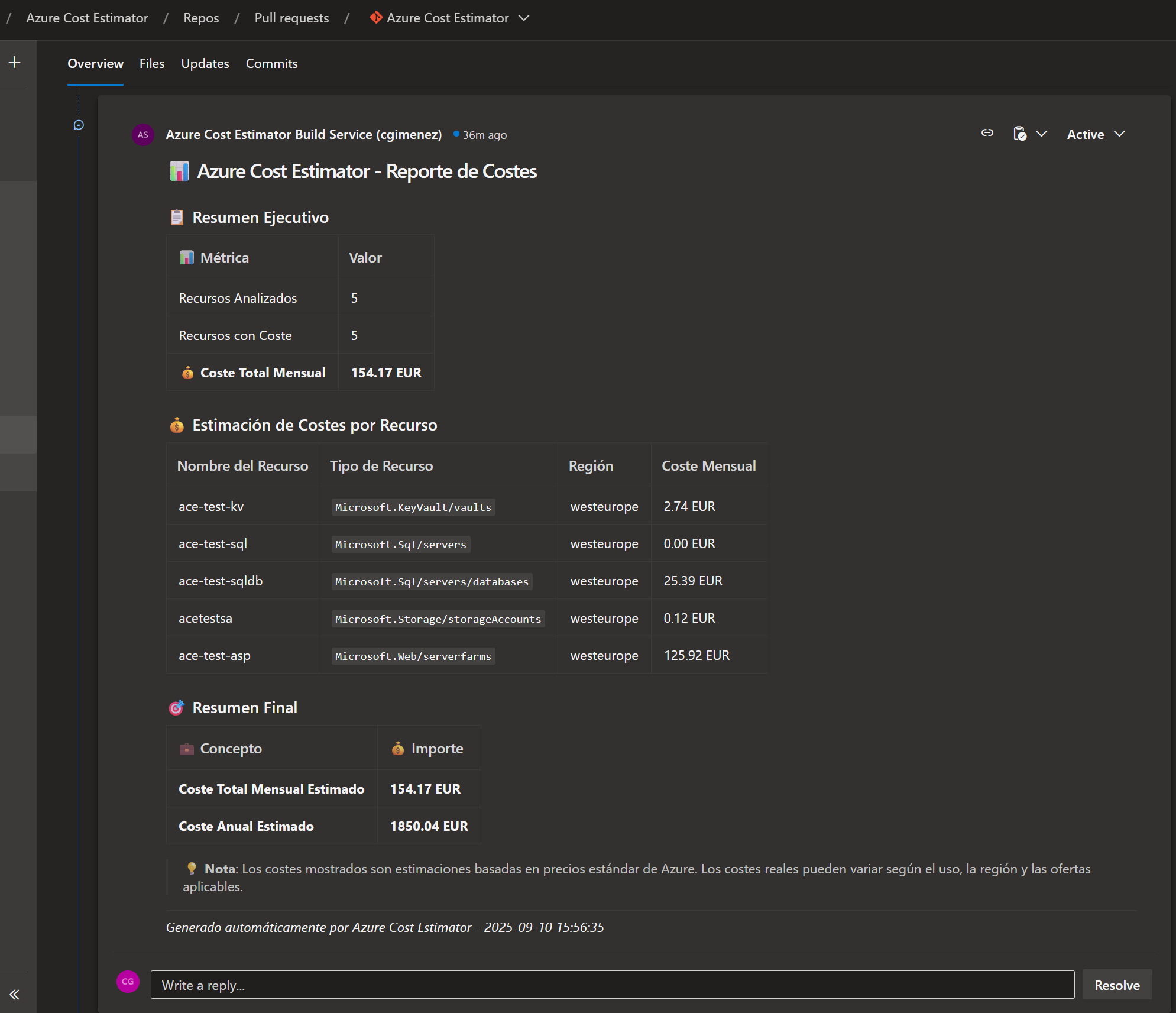This screenshot has height=1013, width=1176.
Task: Resolve the comment thread
Action: pyautogui.click(x=1117, y=985)
